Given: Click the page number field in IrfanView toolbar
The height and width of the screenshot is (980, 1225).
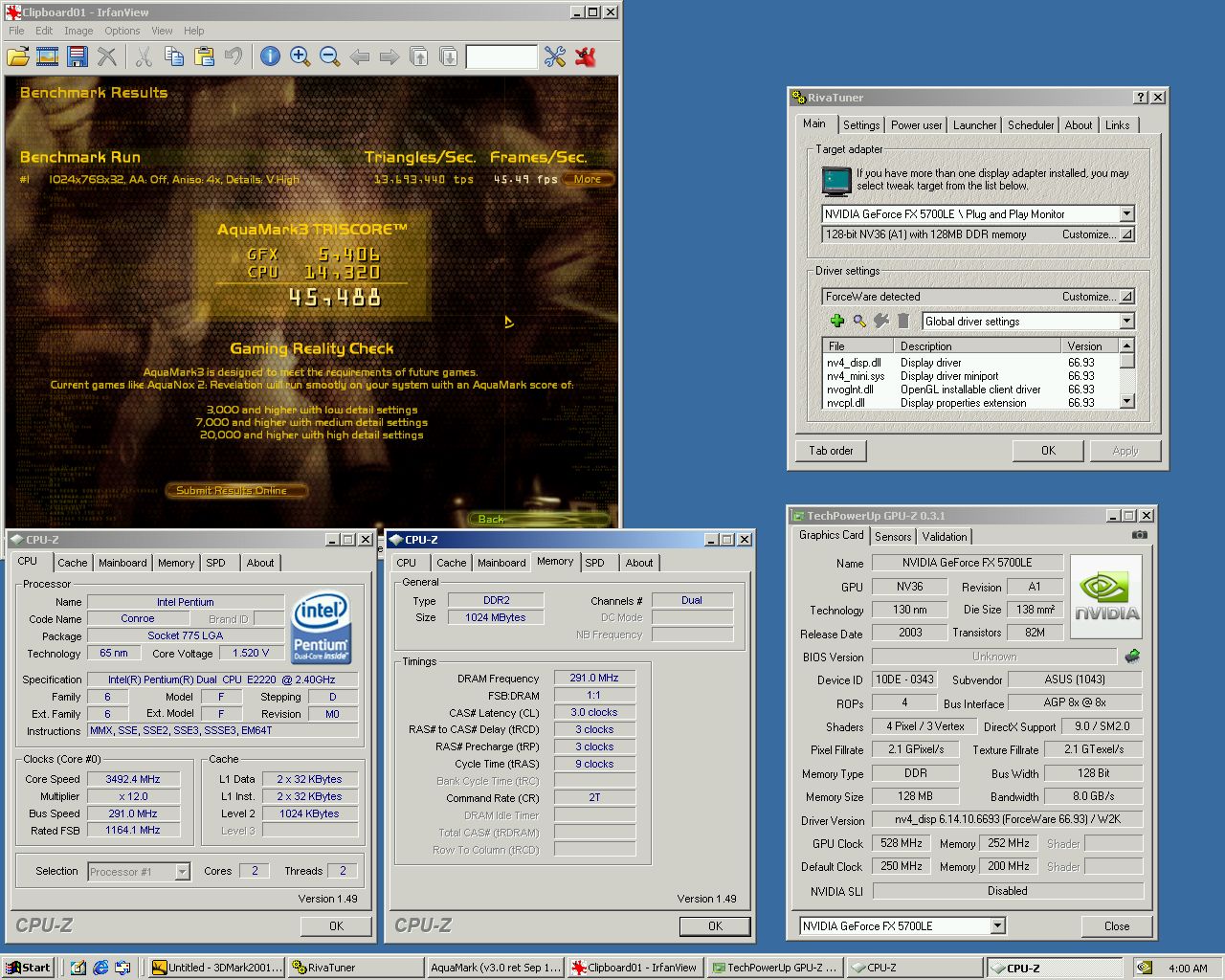Looking at the screenshot, I should tap(501, 57).
